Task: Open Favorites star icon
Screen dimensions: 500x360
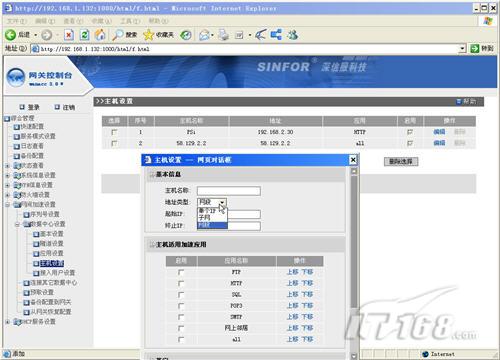Action: click(x=148, y=35)
